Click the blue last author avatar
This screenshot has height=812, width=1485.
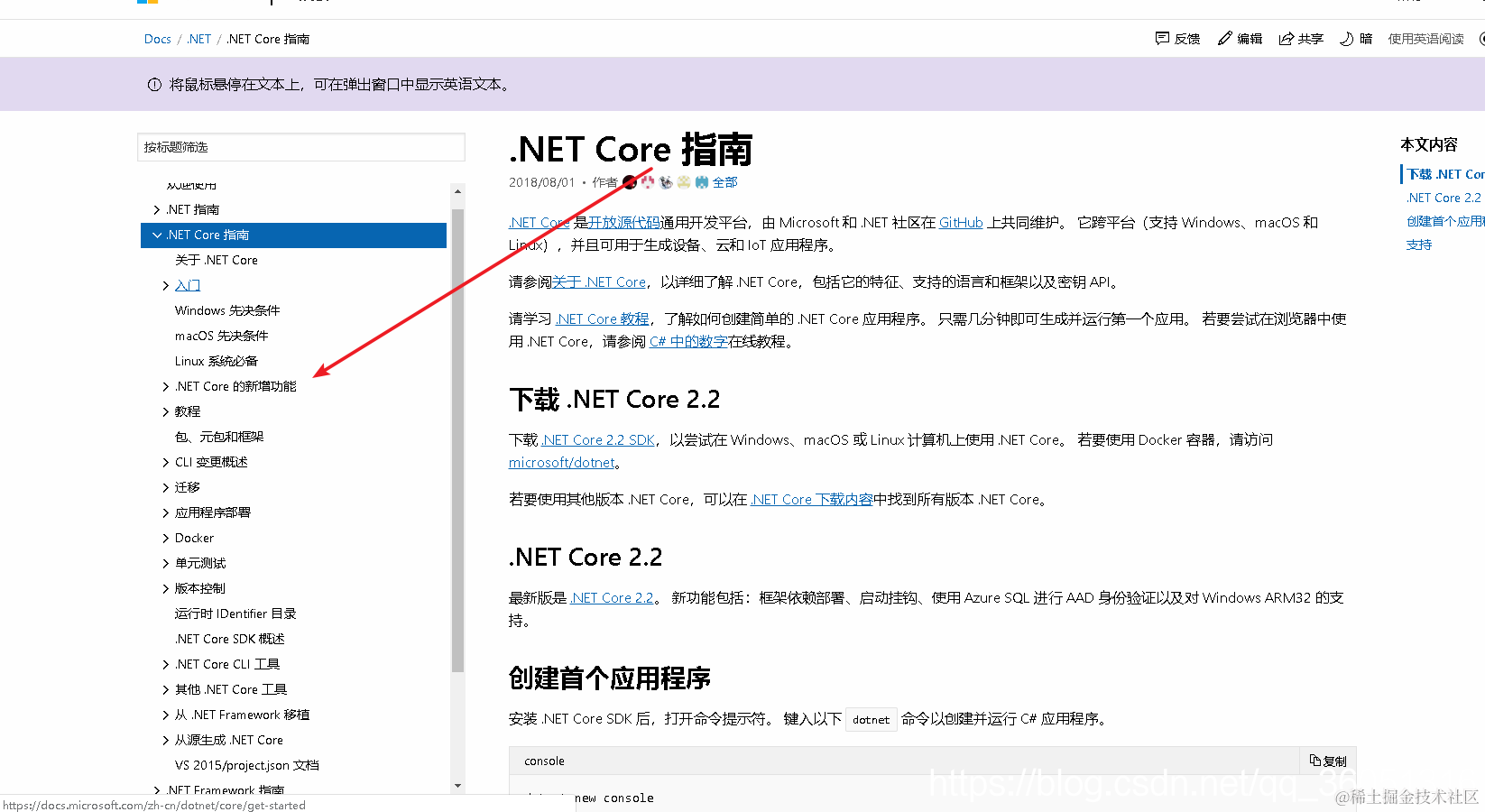(702, 181)
